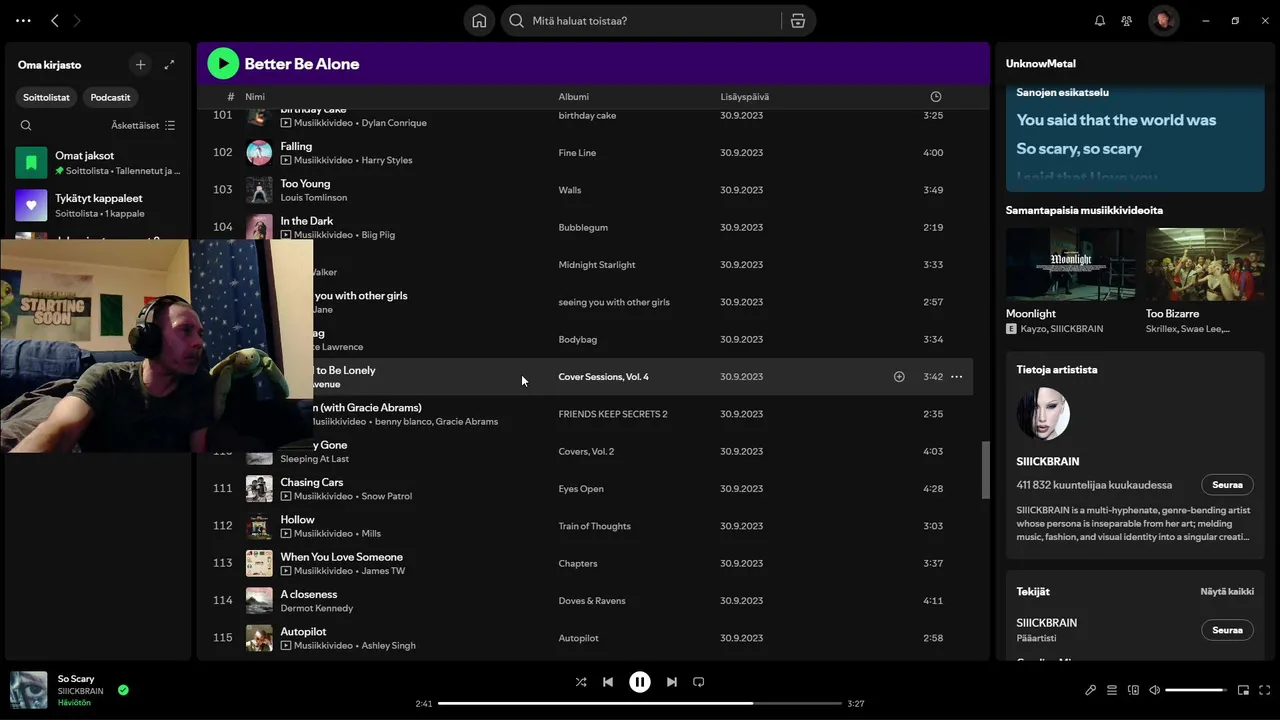The width and height of the screenshot is (1280, 720).
Task: Filter library by Soittolistat
Action: click(47, 97)
